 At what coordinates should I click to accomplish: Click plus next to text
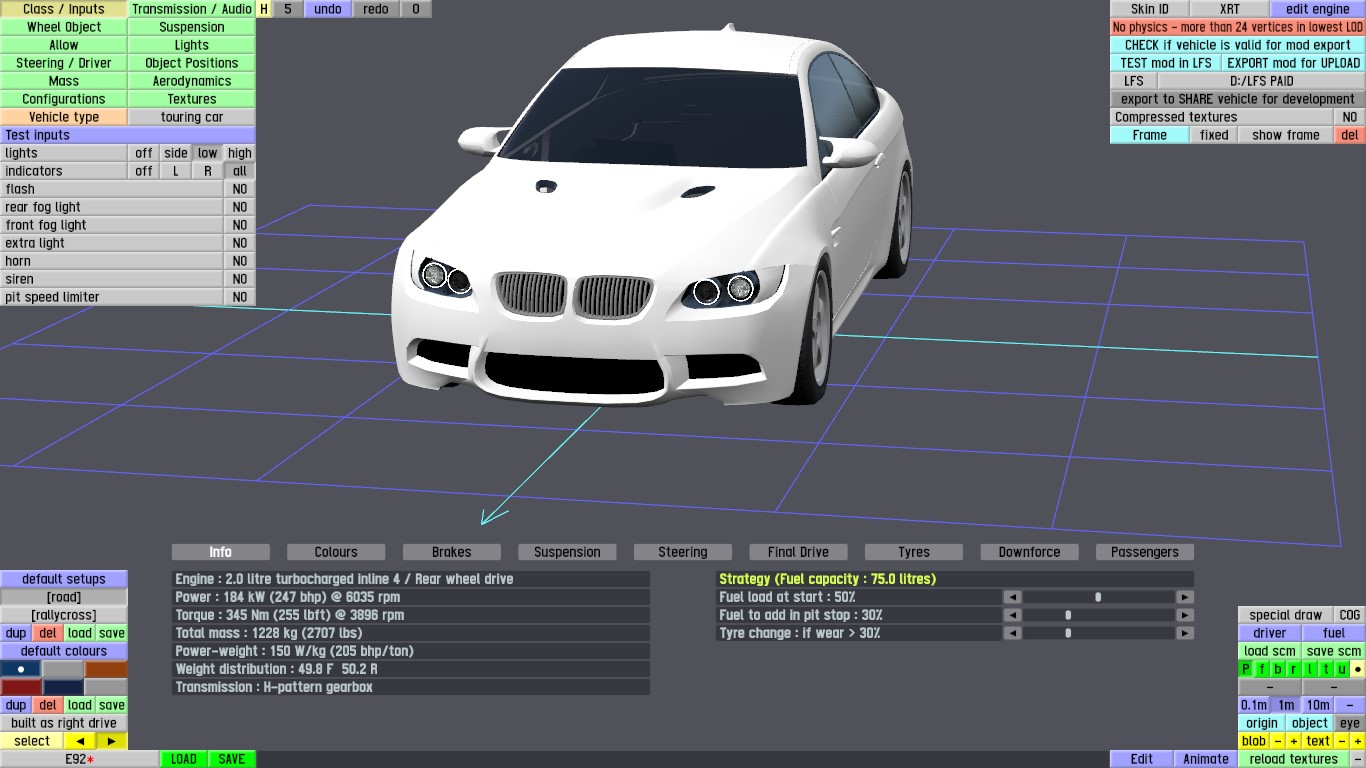(x=1358, y=741)
